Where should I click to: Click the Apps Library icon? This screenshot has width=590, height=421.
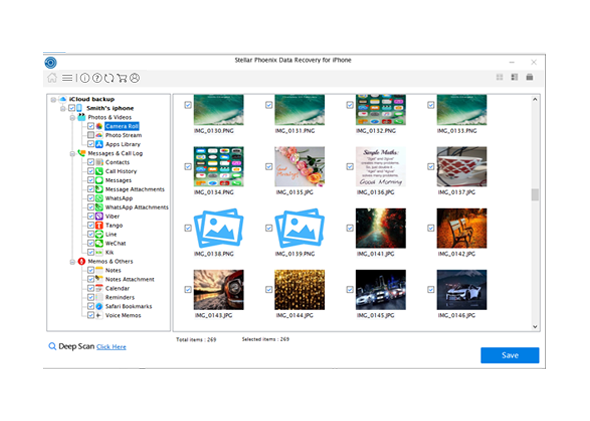tap(99, 144)
